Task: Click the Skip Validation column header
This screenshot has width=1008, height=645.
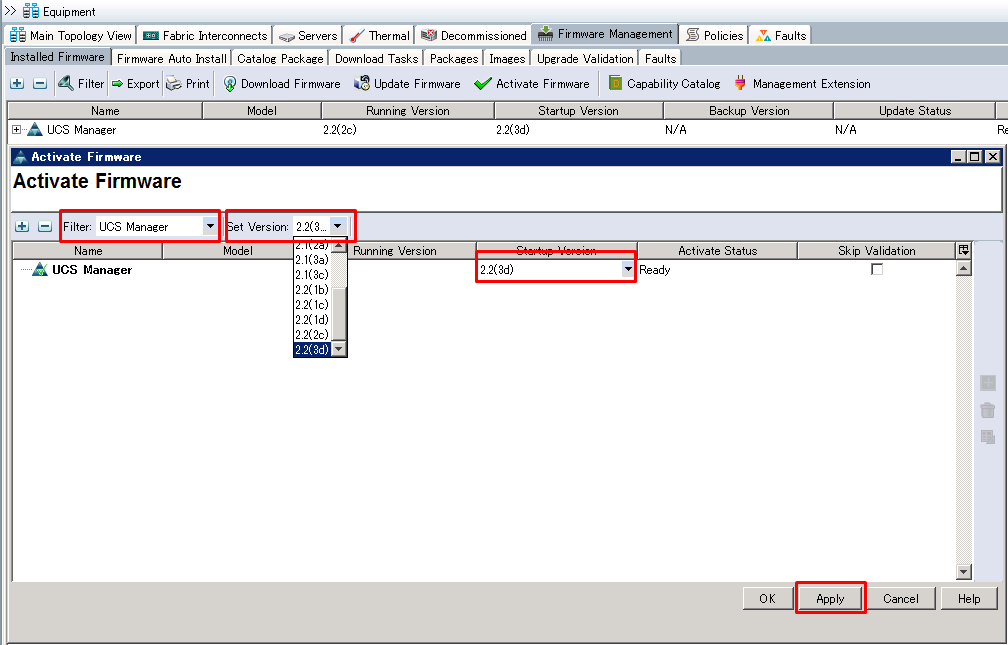Action: [877, 251]
